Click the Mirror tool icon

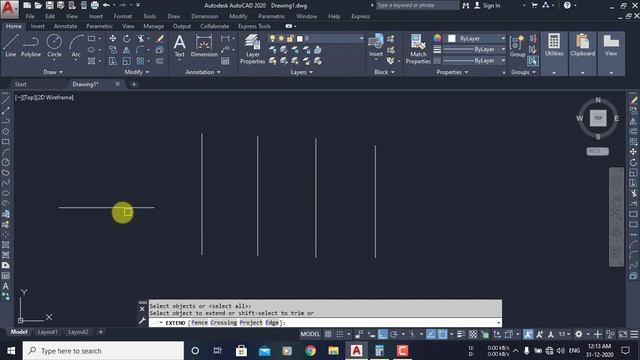coord(127,50)
